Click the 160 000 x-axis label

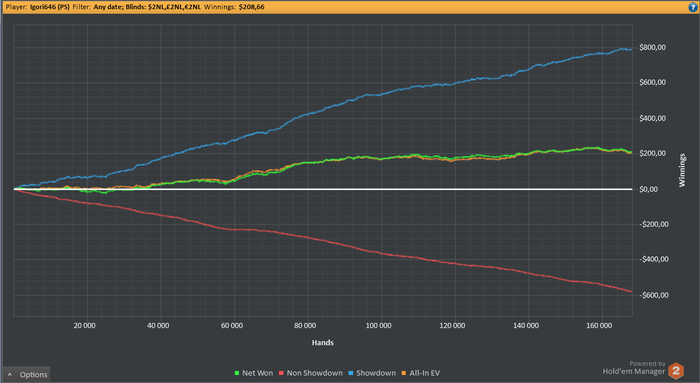[x=599, y=325]
